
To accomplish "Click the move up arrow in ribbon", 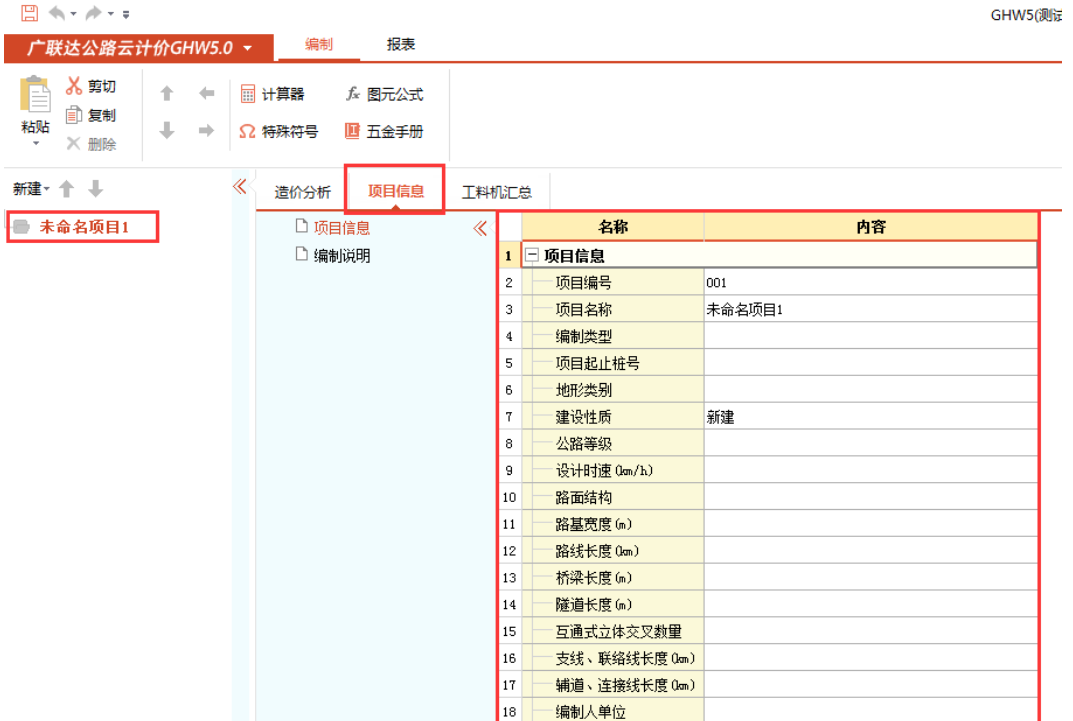I will click(x=167, y=94).
